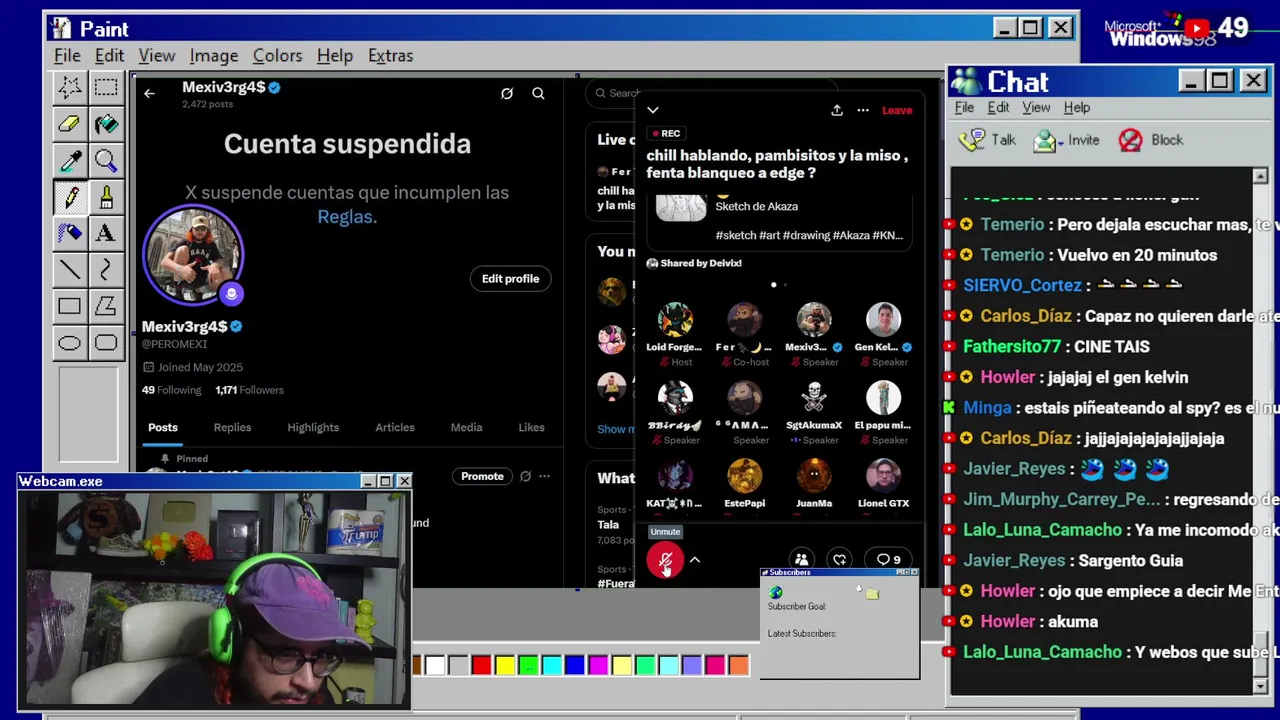Switch to the Replies tab

[232, 427]
